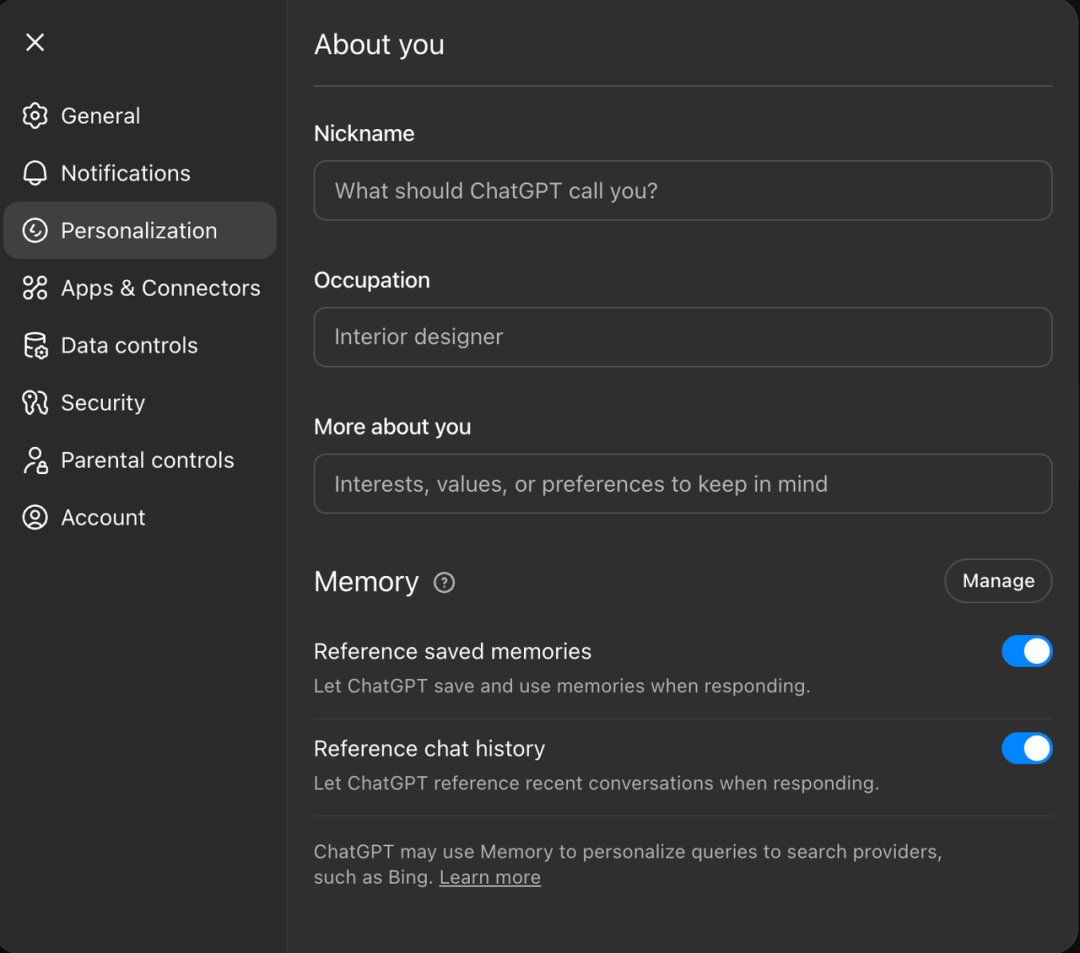Close the settings dialog with X

35,42
